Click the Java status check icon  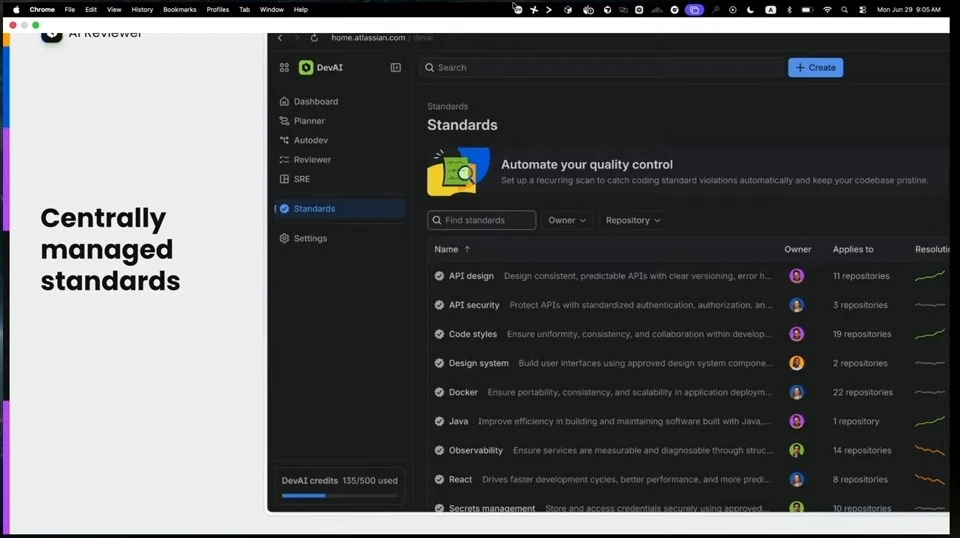pyautogui.click(x=439, y=421)
